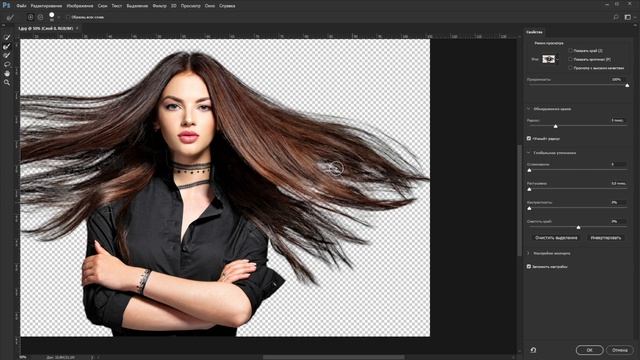Enable 'Показать оригинал (P)' checkbox

click(570, 59)
